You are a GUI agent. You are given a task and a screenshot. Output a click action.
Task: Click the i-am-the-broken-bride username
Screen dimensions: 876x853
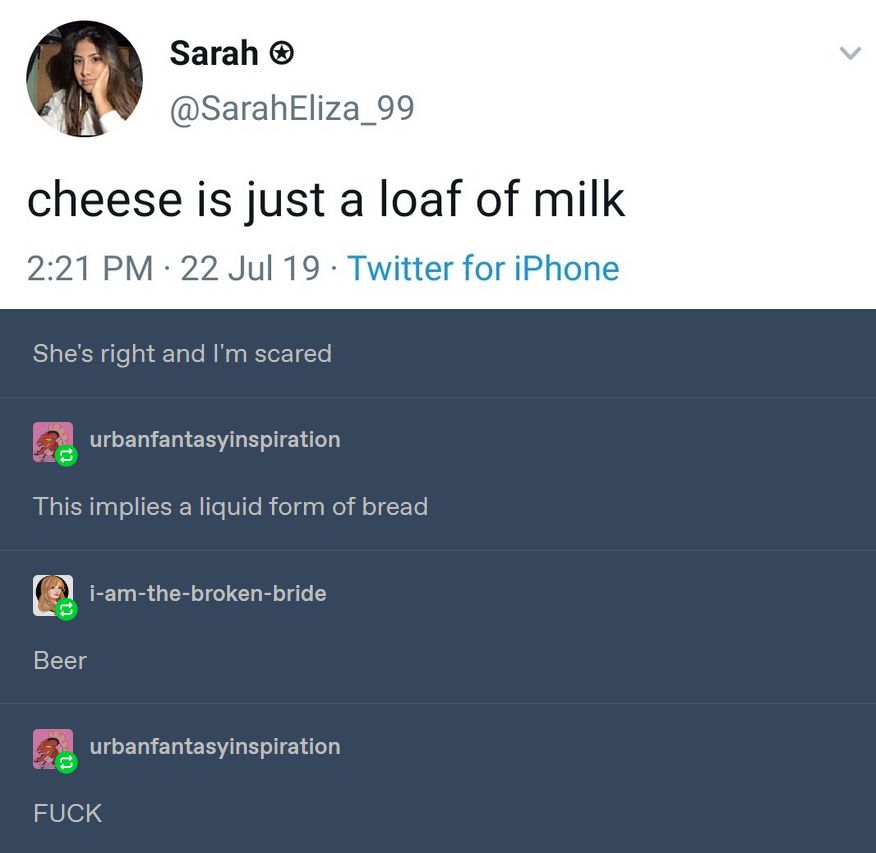pyautogui.click(x=207, y=593)
